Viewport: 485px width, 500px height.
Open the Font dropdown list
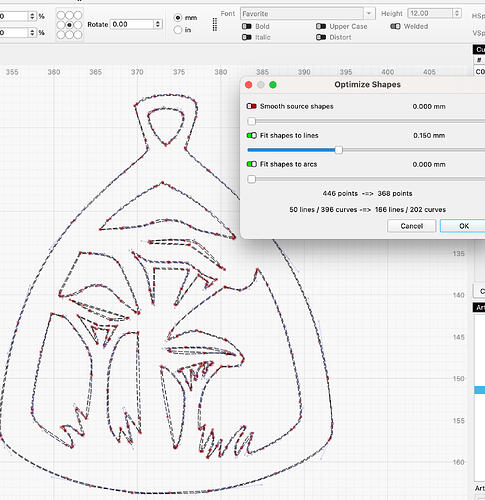coord(369,14)
